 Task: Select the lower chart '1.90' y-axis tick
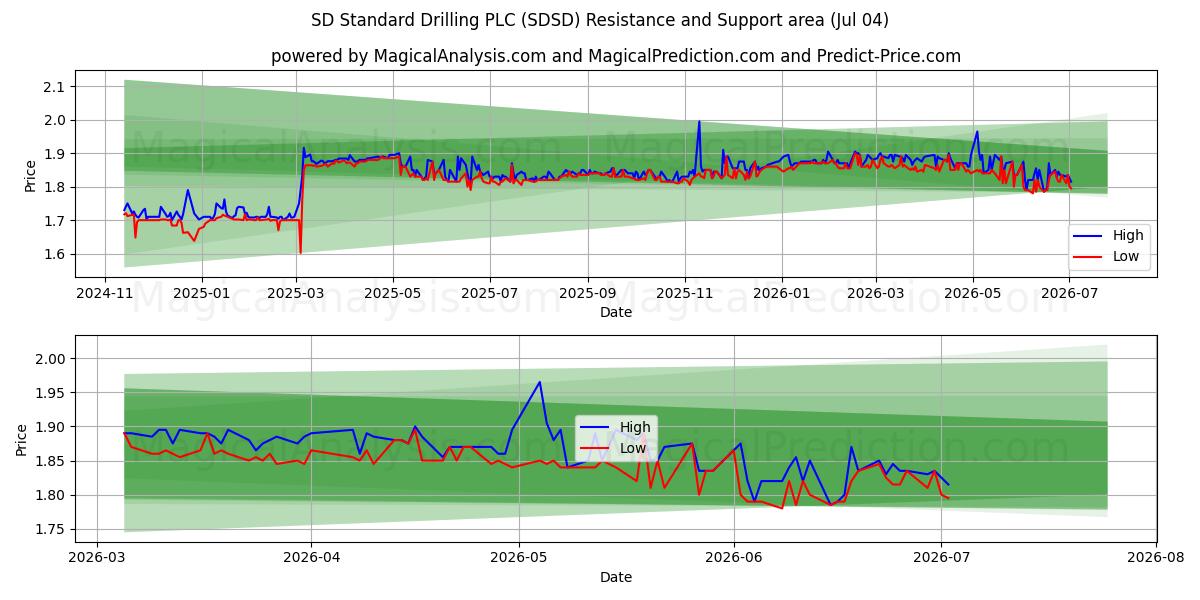pos(51,427)
